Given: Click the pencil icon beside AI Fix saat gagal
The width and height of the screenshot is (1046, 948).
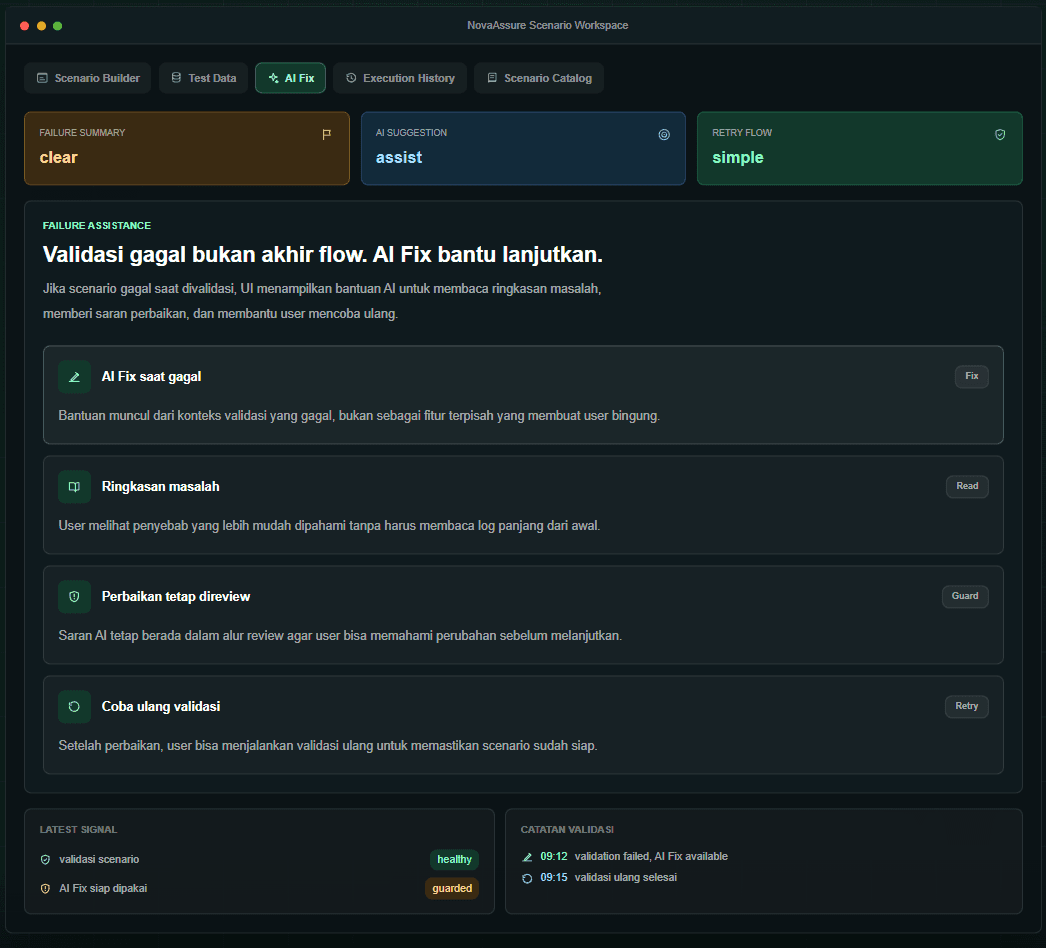Looking at the screenshot, I should [x=75, y=377].
